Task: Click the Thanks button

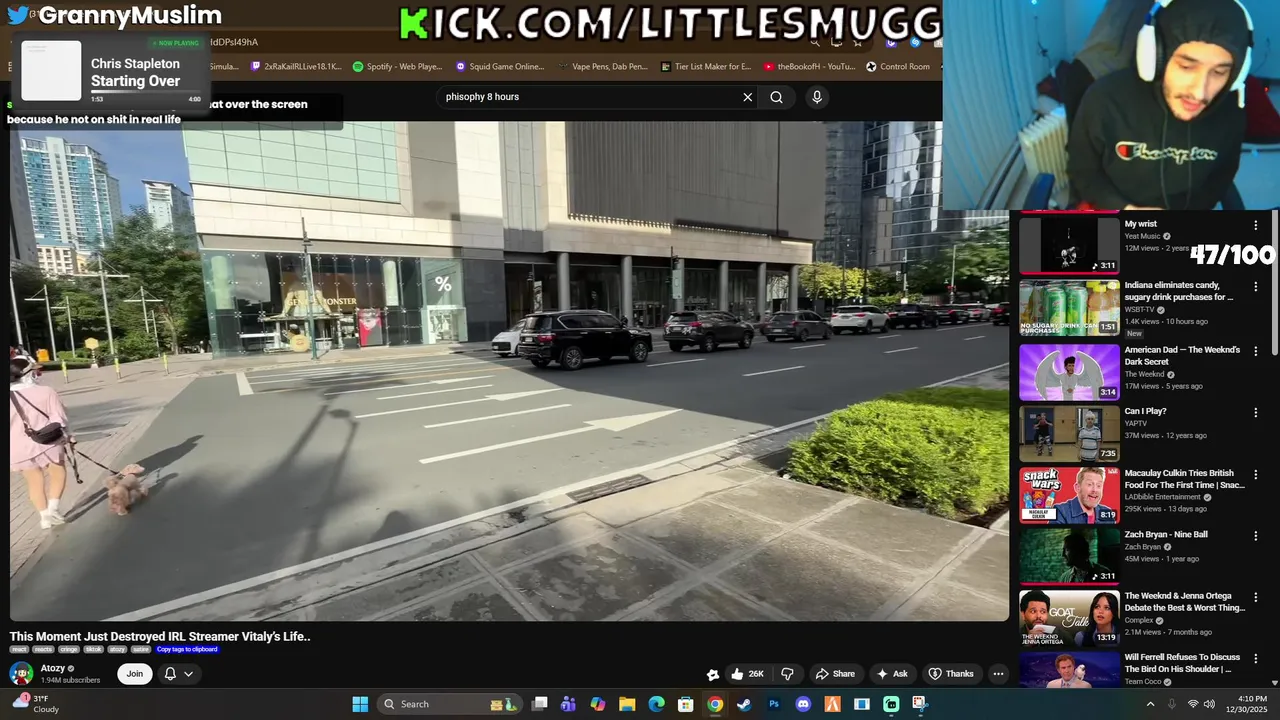Action: point(951,674)
